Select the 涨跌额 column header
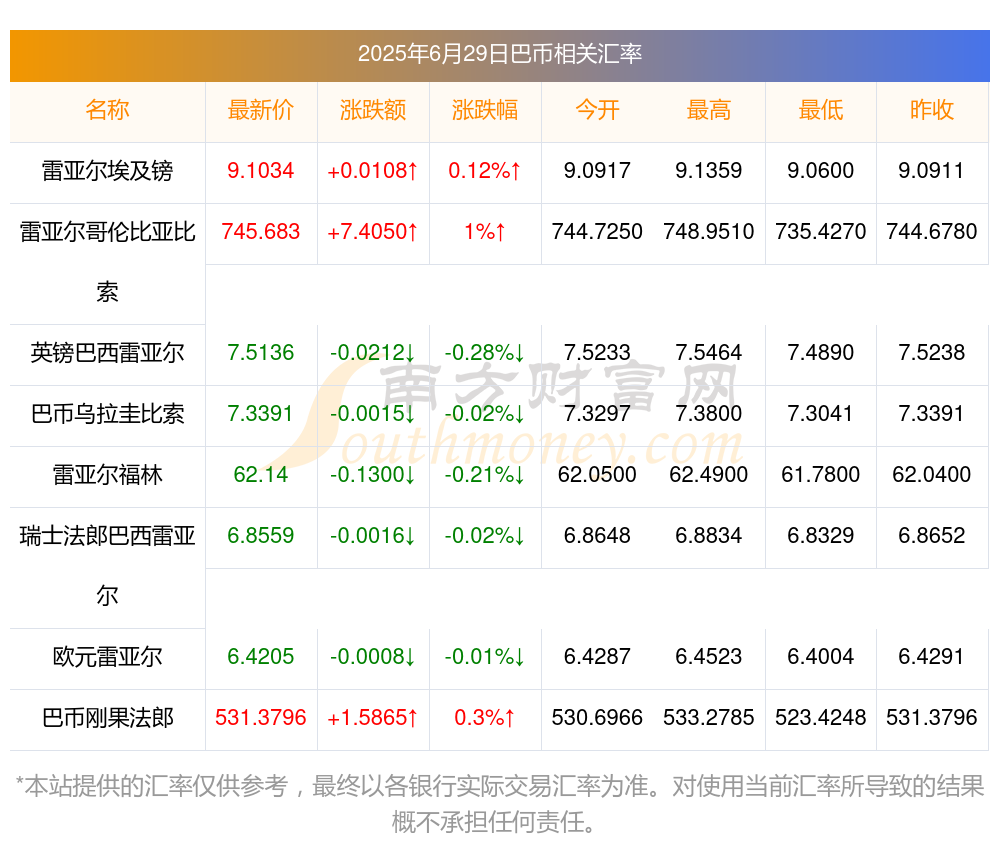Image resolution: width=1000 pixels, height=853 pixels. 373,110
